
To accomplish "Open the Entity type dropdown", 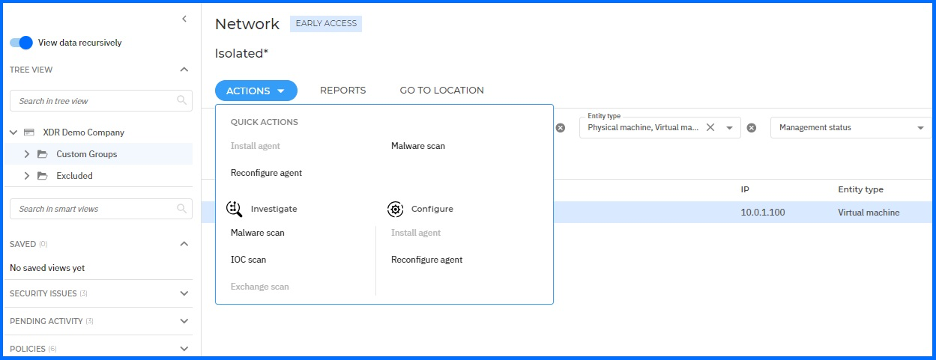I will coord(729,128).
